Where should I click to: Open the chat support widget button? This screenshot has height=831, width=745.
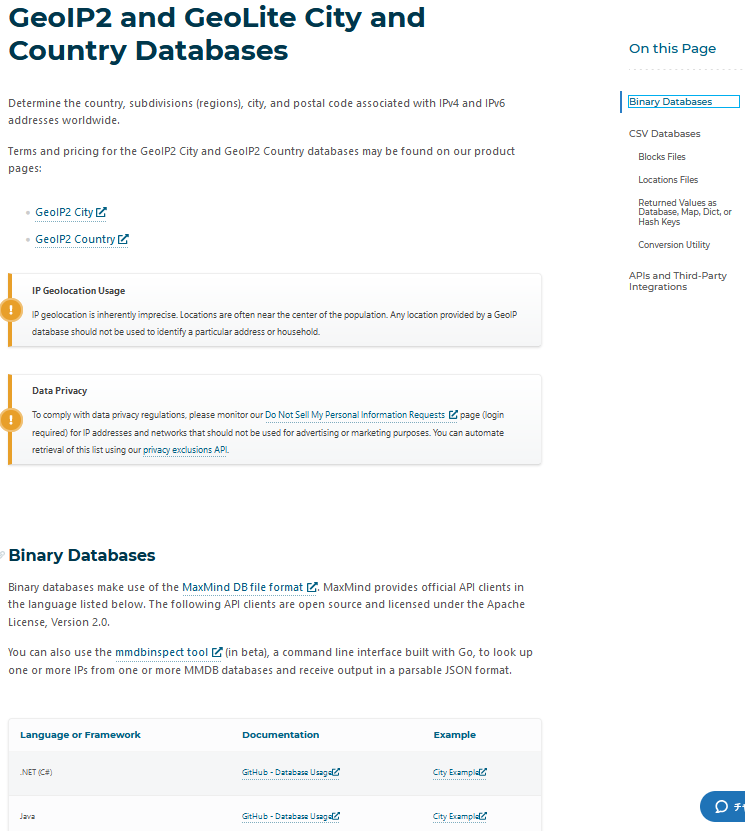723,807
